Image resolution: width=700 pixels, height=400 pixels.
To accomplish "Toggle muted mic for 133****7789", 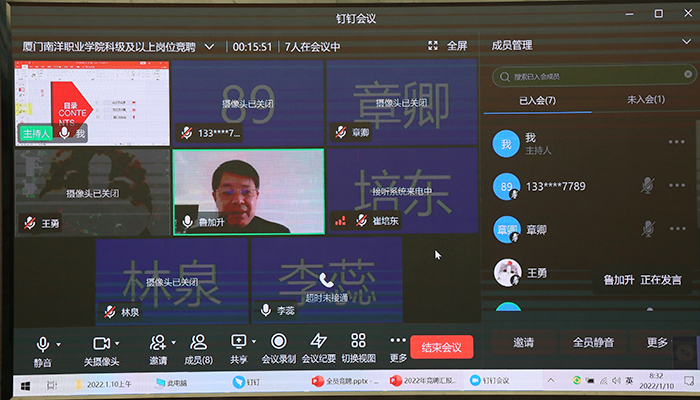I will click(x=648, y=185).
